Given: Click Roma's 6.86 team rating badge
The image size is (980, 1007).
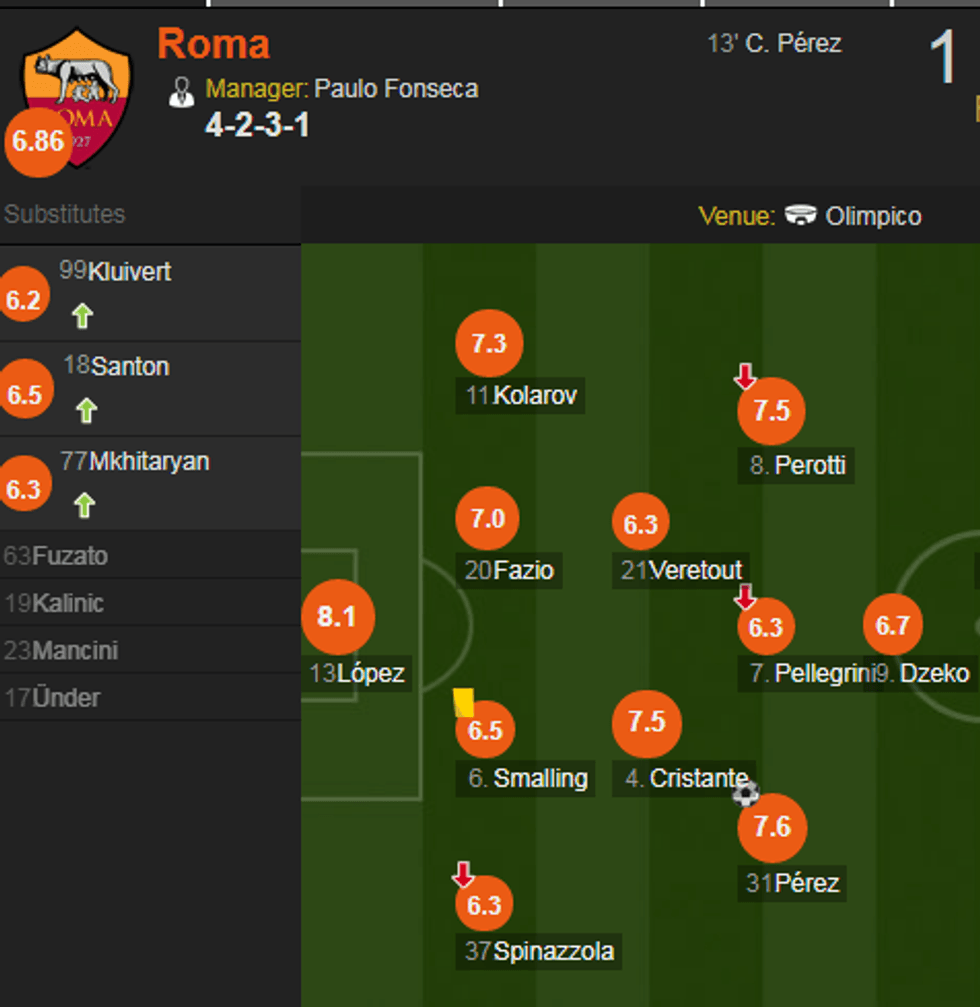Looking at the screenshot, I should coord(39,142).
